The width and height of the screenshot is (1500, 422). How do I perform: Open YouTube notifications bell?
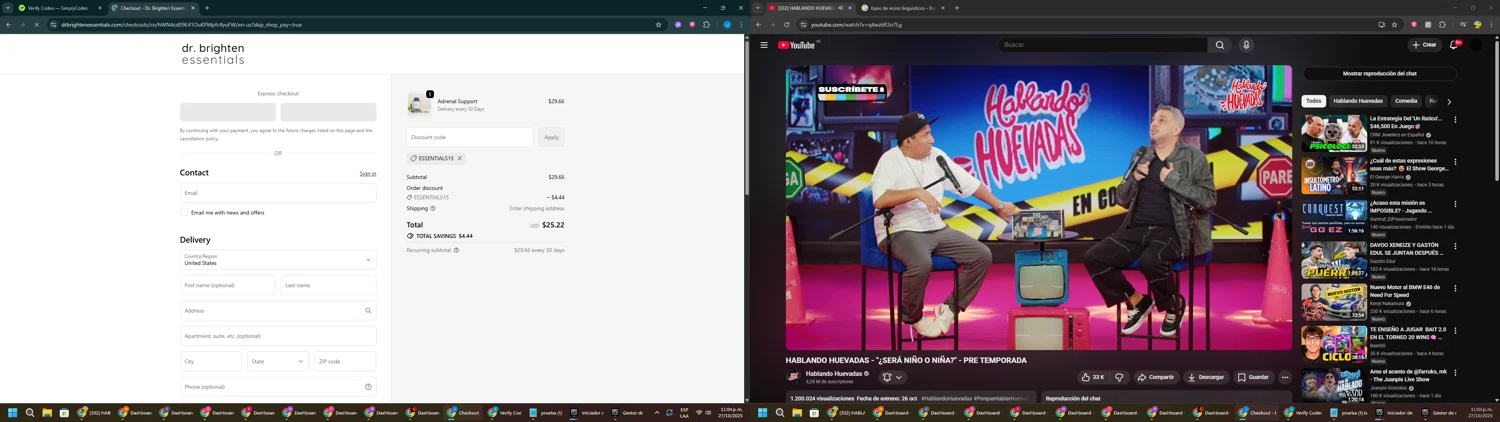[1454, 45]
